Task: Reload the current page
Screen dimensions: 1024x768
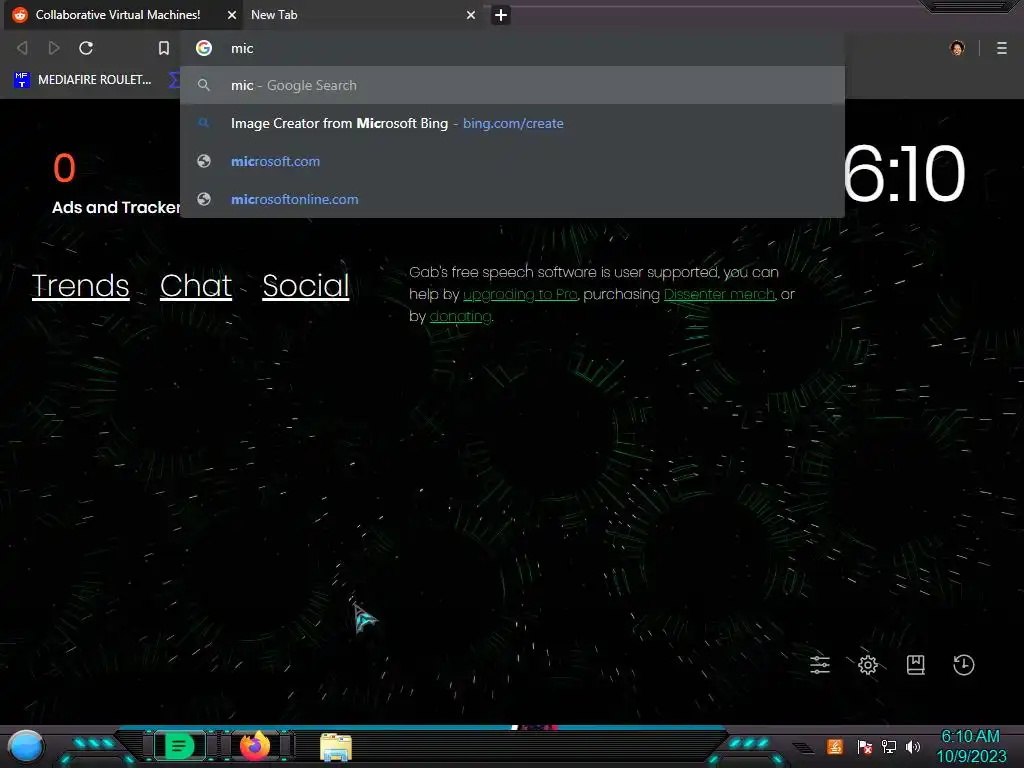Action: 86,48
